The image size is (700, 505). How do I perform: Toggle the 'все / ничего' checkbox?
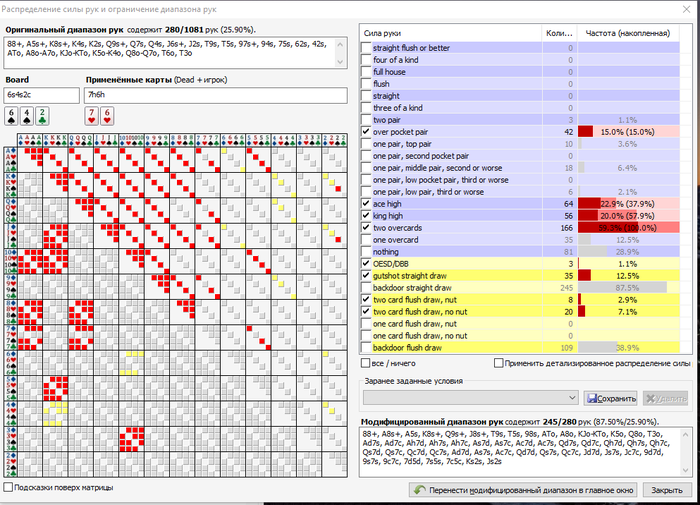(366, 363)
